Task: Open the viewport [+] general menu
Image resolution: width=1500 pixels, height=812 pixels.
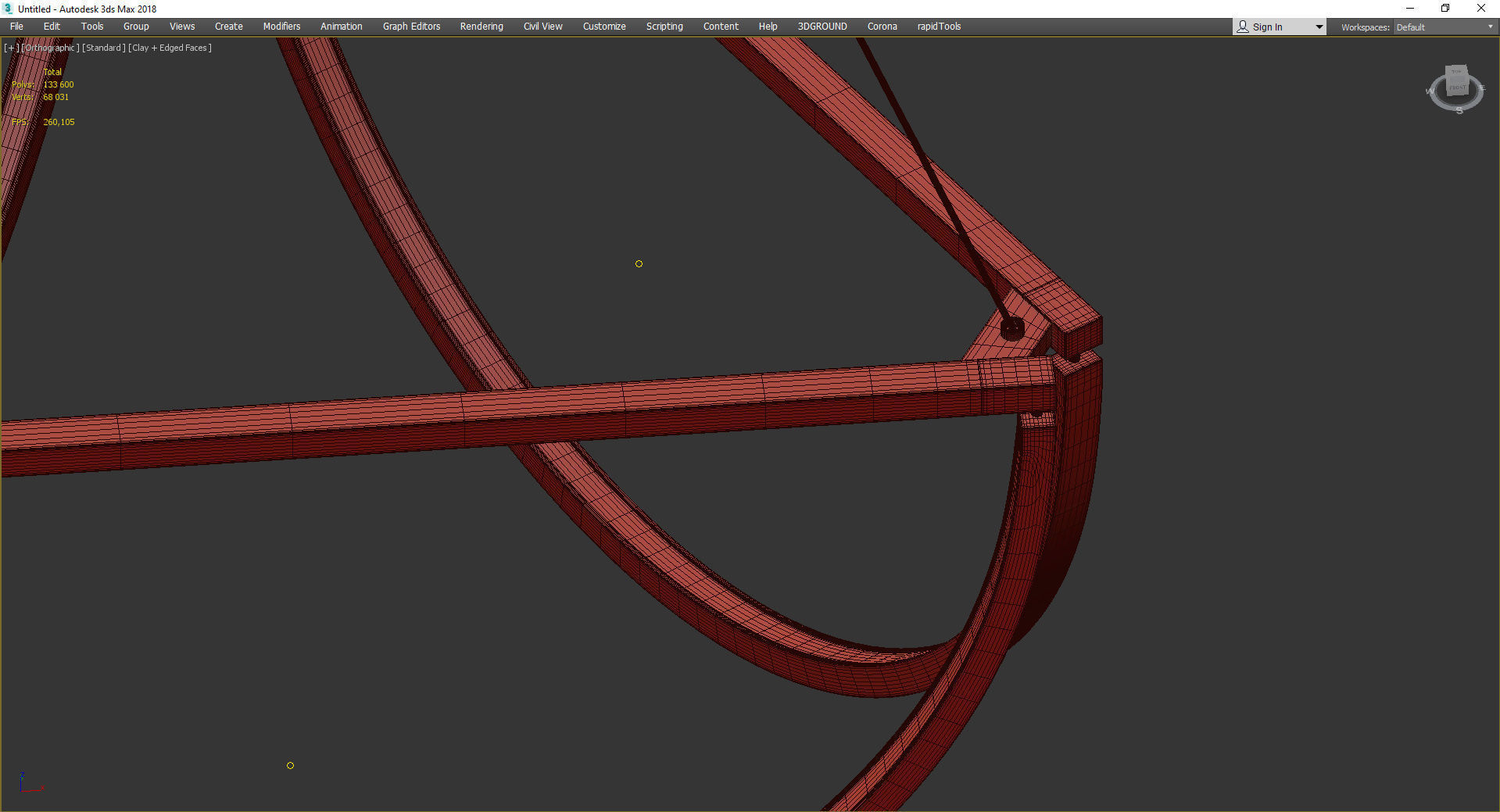Action: [11, 48]
